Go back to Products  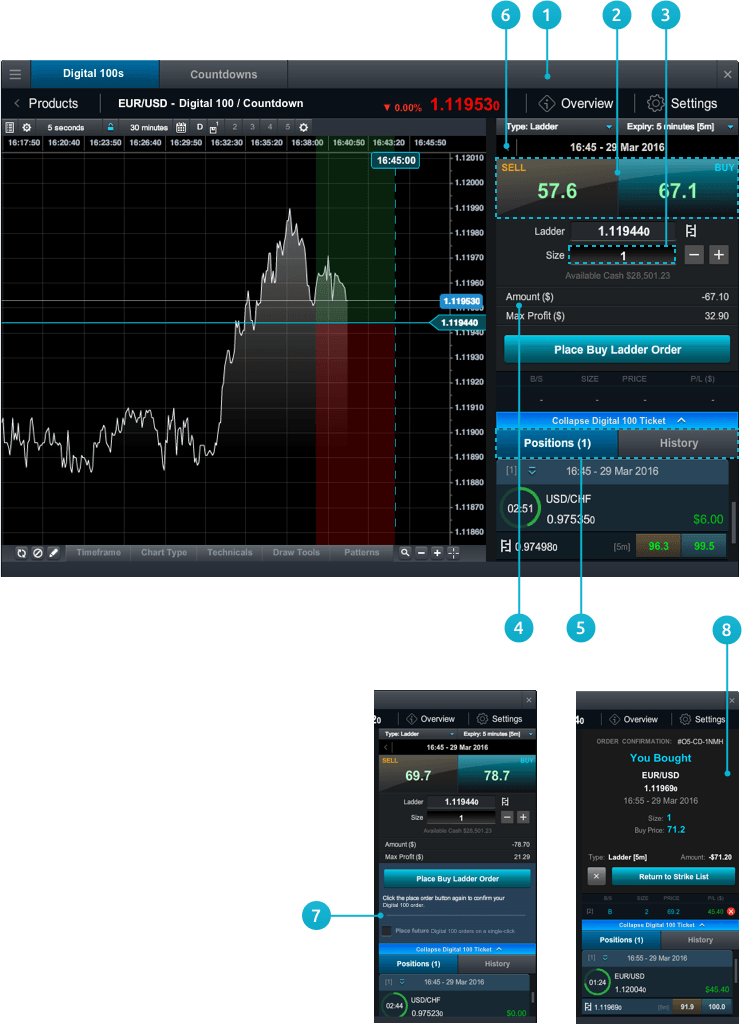pyautogui.click(x=46, y=103)
